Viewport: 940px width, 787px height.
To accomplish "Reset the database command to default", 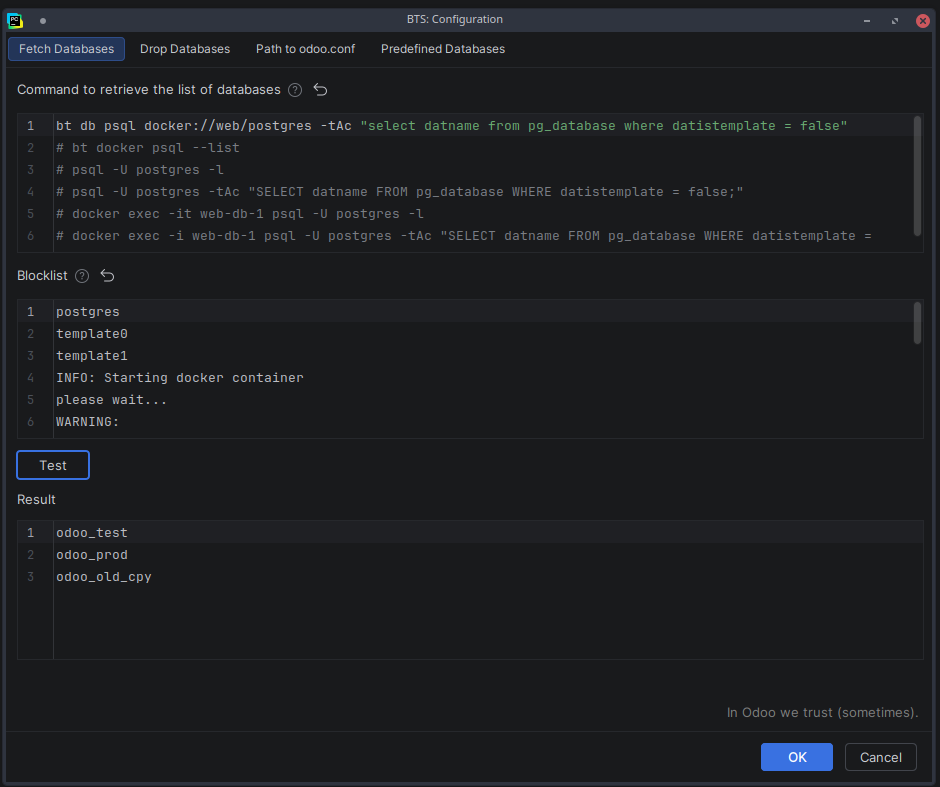I will (x=321, y=90).
